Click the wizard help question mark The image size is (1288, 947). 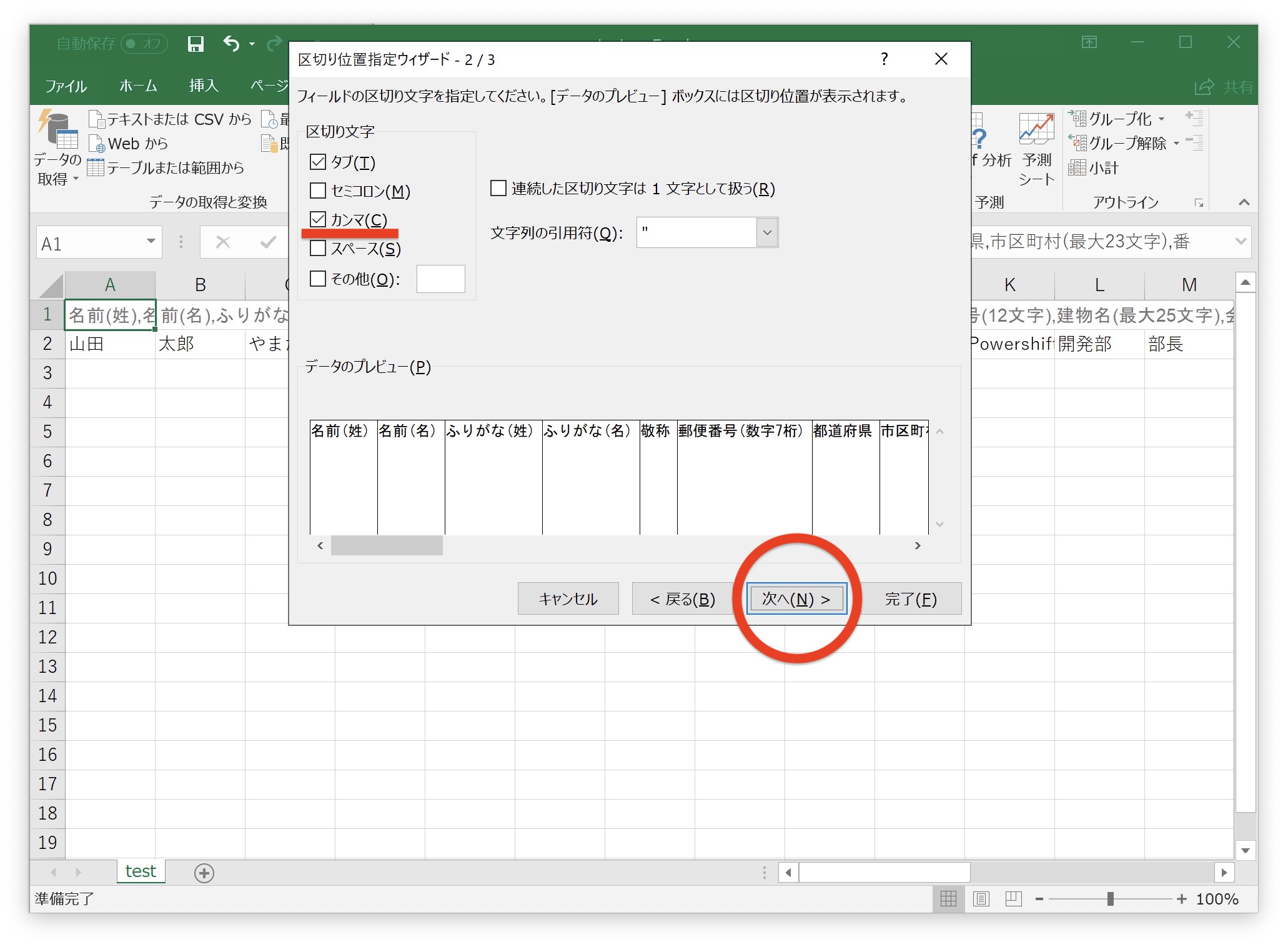pos(884,59)
